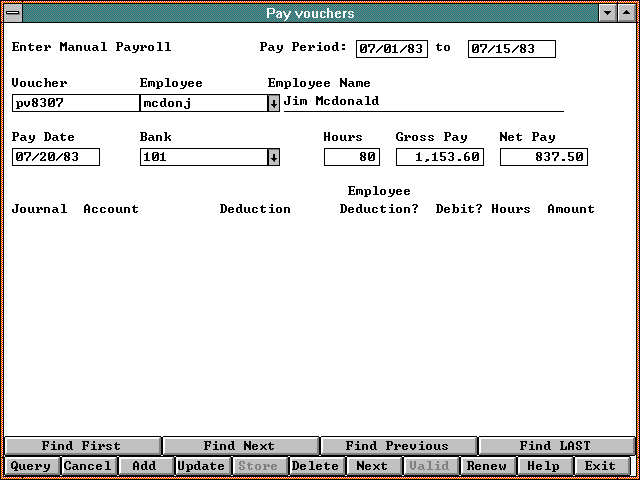Go to Next record button
This screenshot has width=640, height=480.
point(372,466)
